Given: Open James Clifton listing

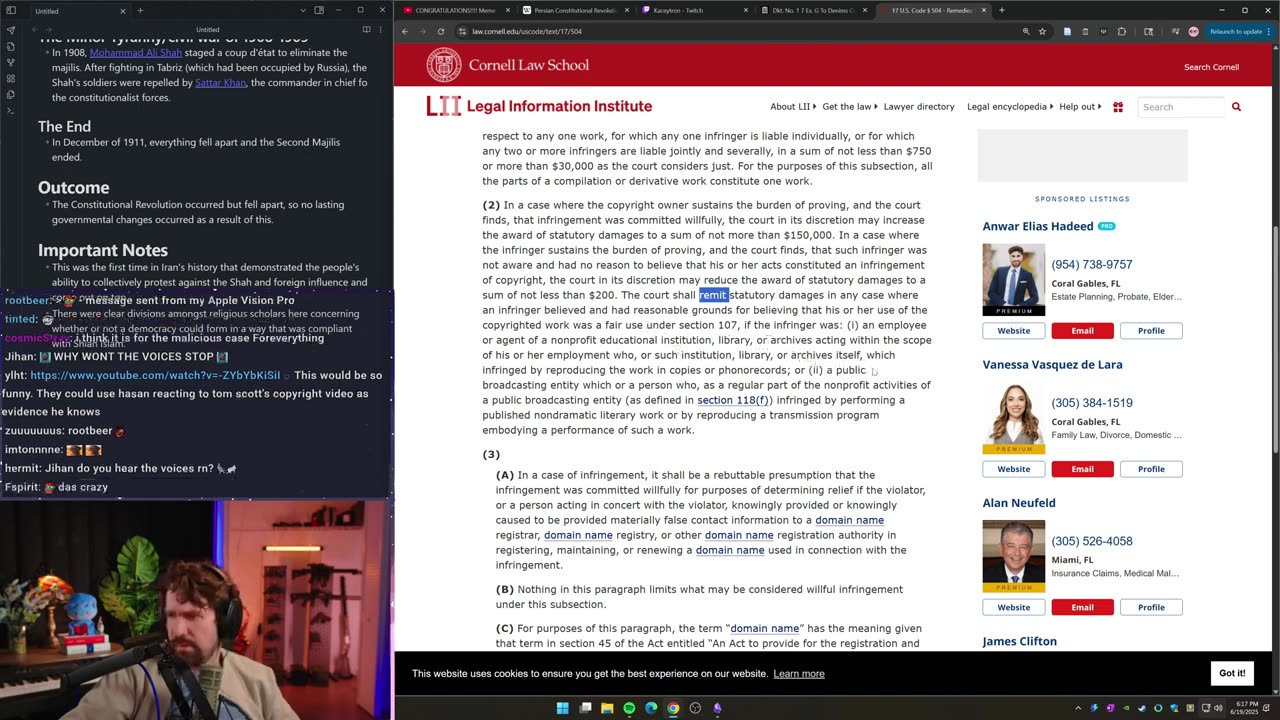Looking at the screenshot, I should [x=1019, y=641].
